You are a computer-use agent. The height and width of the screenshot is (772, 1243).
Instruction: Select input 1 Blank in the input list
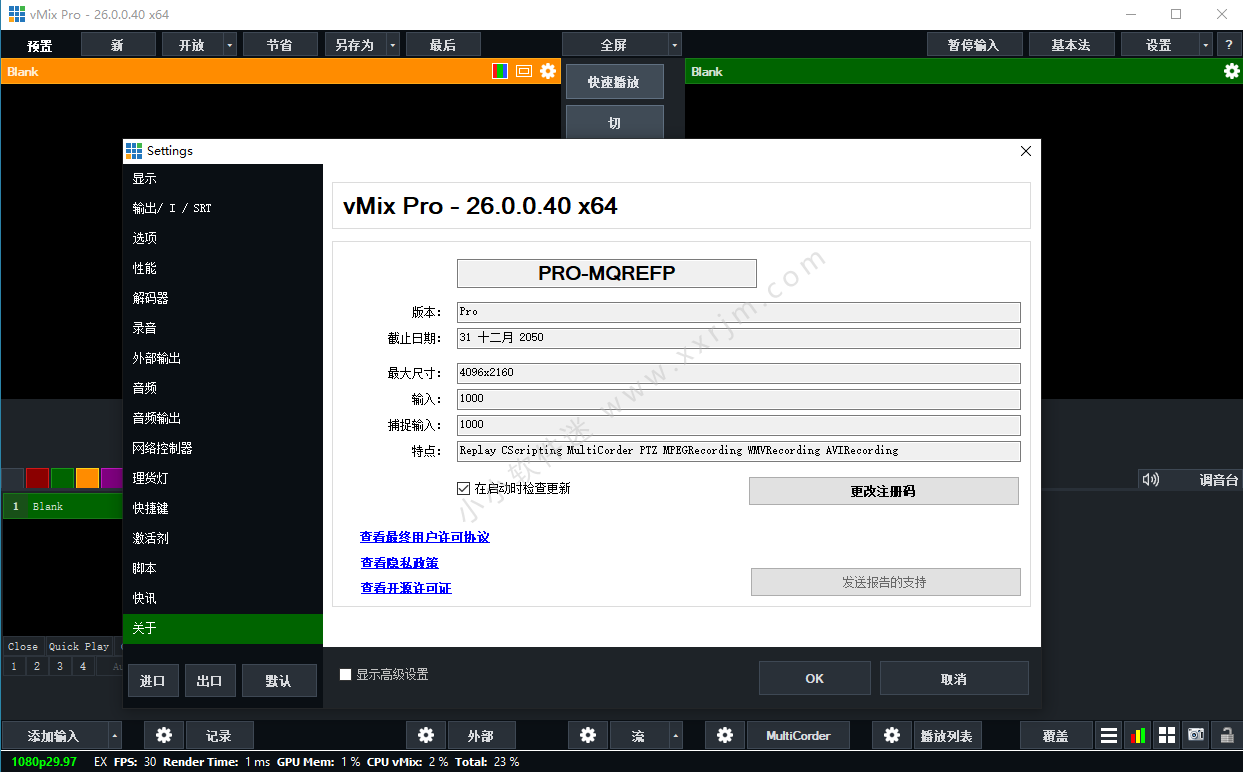(62, 506)
